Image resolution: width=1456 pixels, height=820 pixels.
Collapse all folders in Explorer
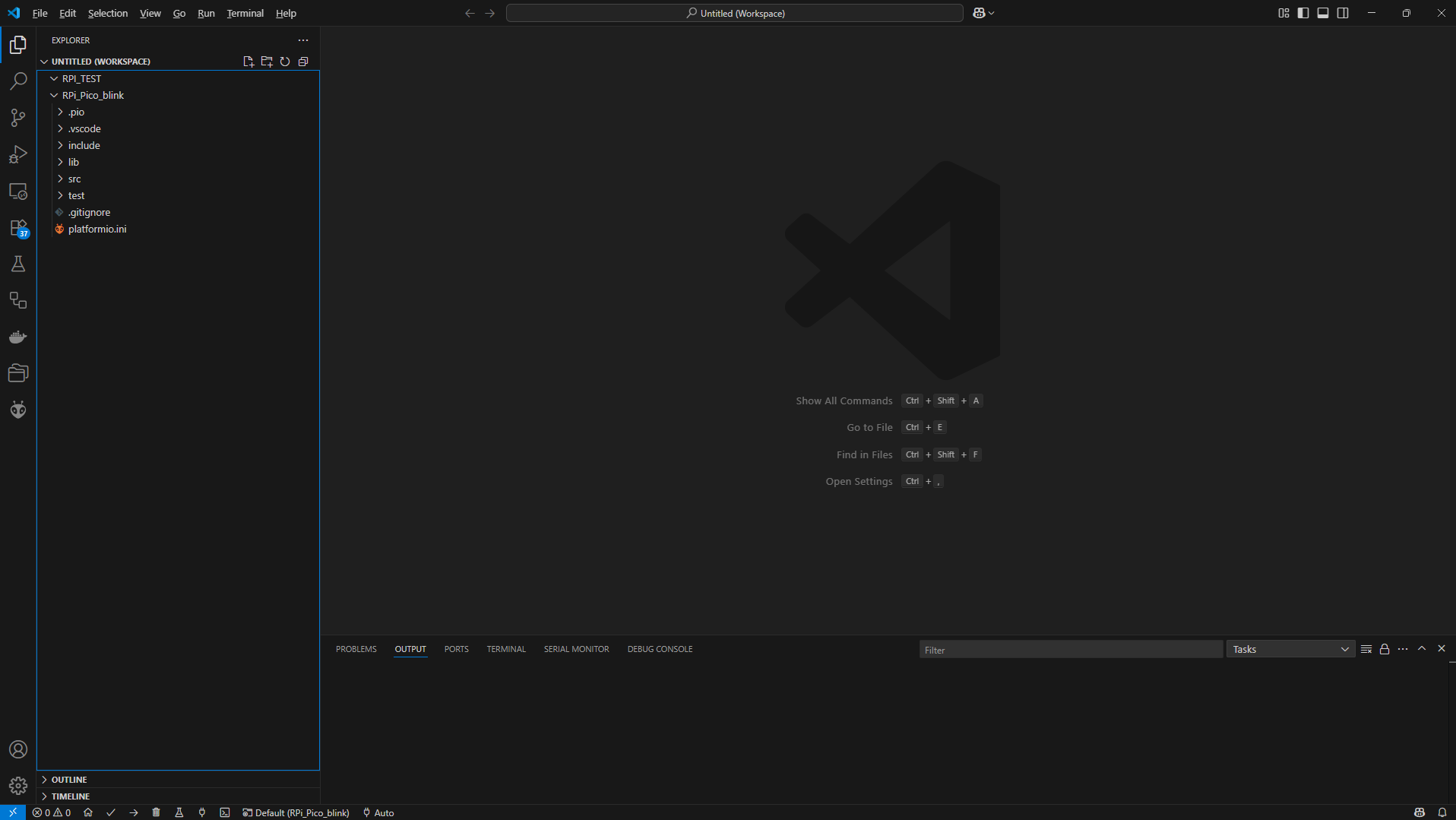(303, 62)
